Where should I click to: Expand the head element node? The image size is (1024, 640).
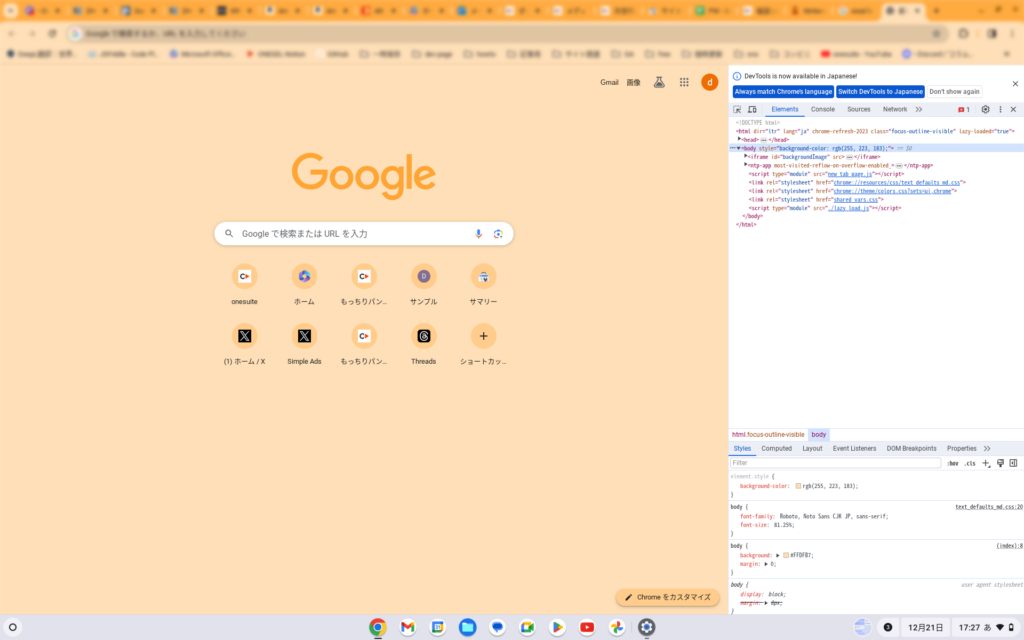tap(739, 139)
